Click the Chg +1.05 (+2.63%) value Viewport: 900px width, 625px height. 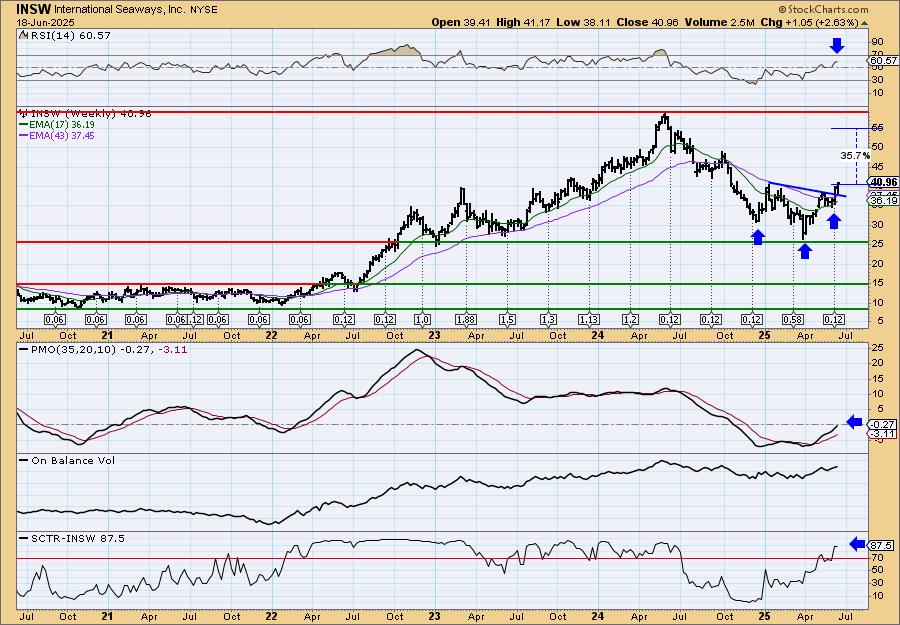click(x=809, y=22)
